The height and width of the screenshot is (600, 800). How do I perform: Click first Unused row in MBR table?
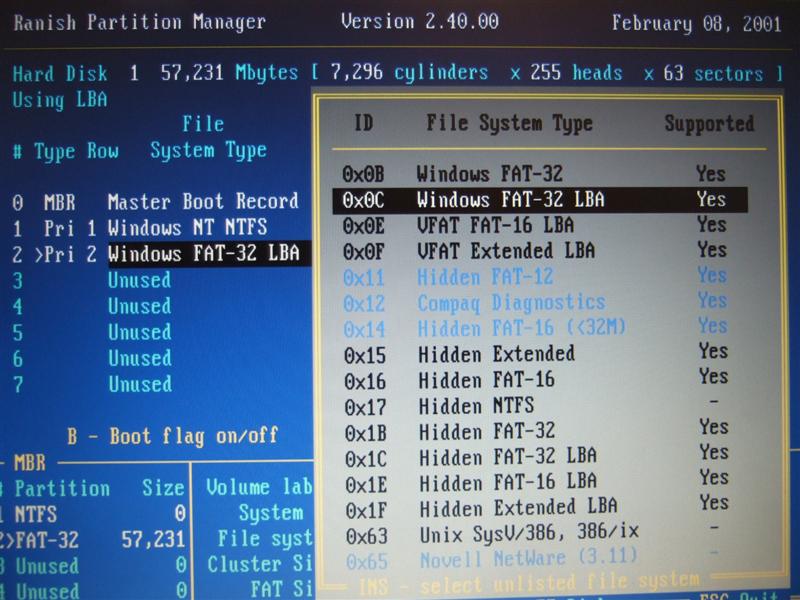click(93, 565)
